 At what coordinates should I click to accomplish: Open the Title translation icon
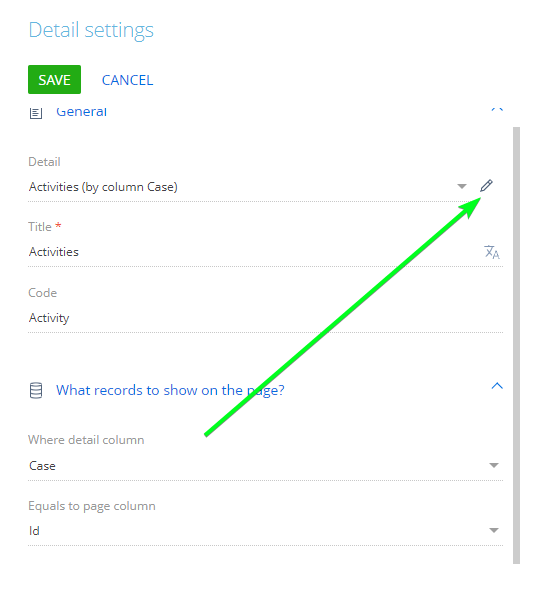[492, 252]
